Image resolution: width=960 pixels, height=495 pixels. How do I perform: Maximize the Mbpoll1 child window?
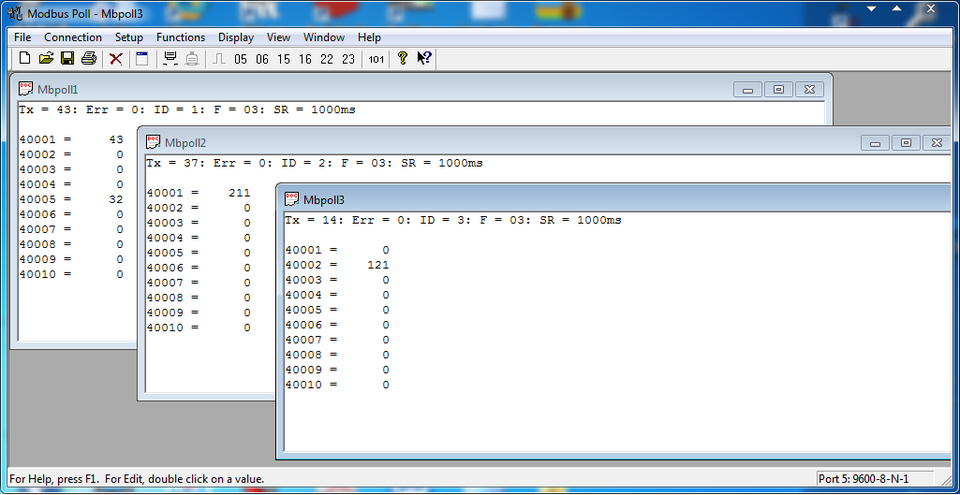(779, 89)
